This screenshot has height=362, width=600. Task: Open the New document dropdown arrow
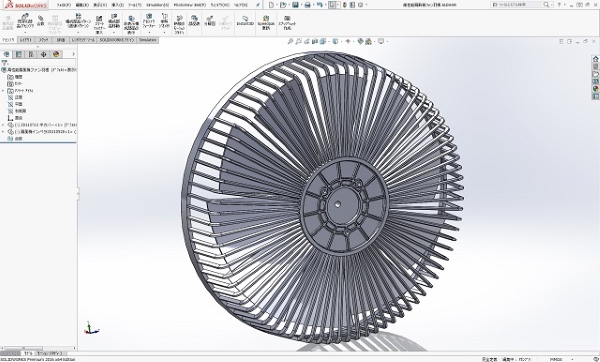277,5
